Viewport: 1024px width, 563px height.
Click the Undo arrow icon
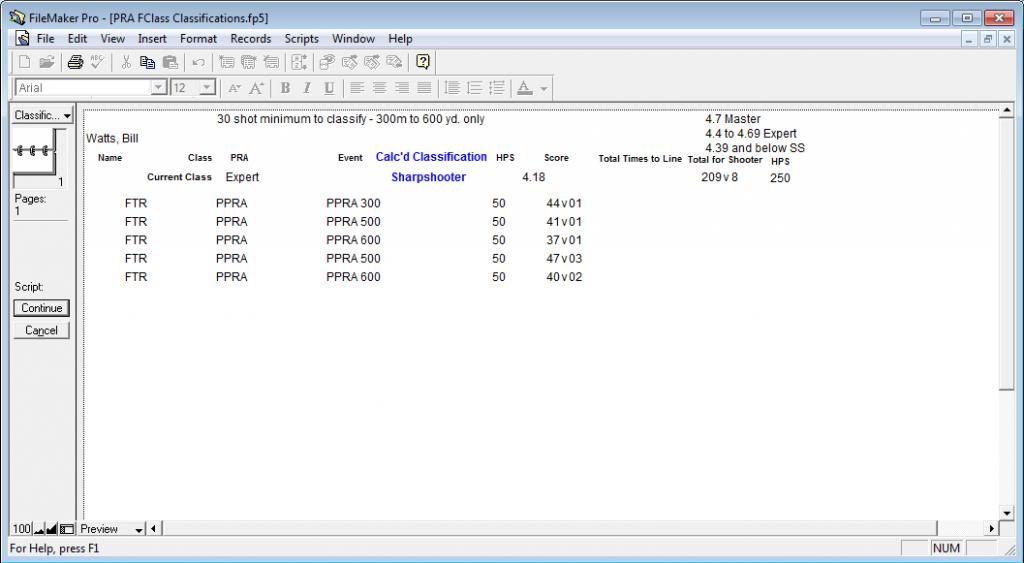click(x=199, y=62)
